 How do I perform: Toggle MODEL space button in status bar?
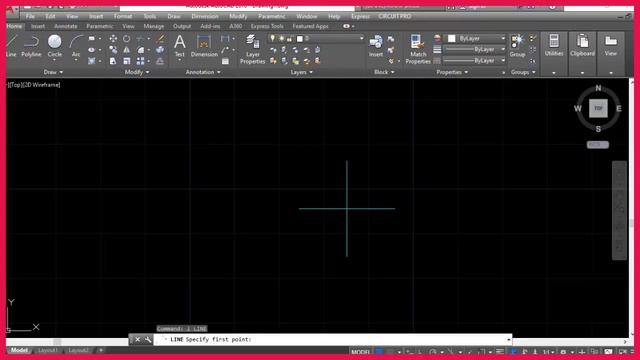(360, 352)
